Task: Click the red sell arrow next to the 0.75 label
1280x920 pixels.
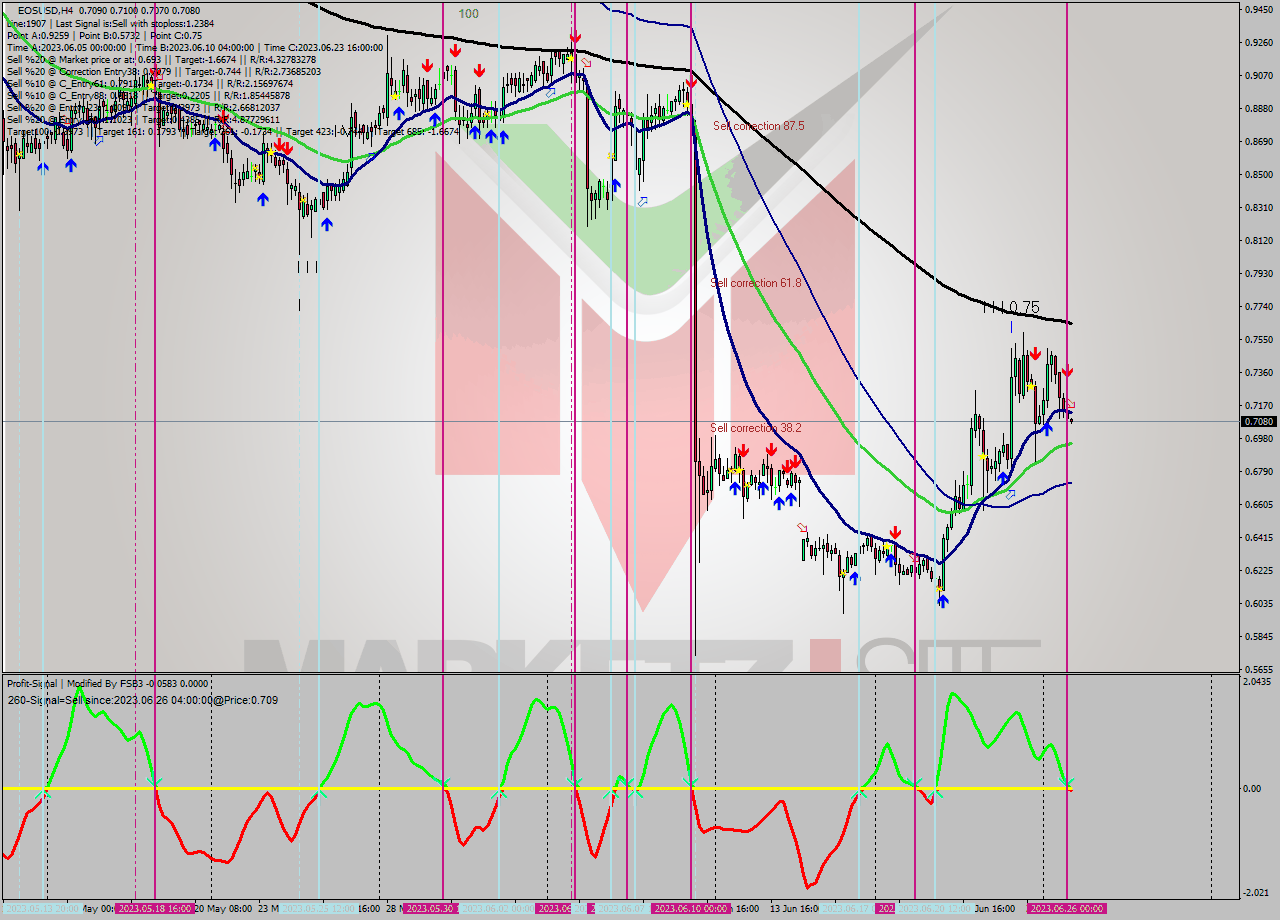Action: tap(1035, 354)
